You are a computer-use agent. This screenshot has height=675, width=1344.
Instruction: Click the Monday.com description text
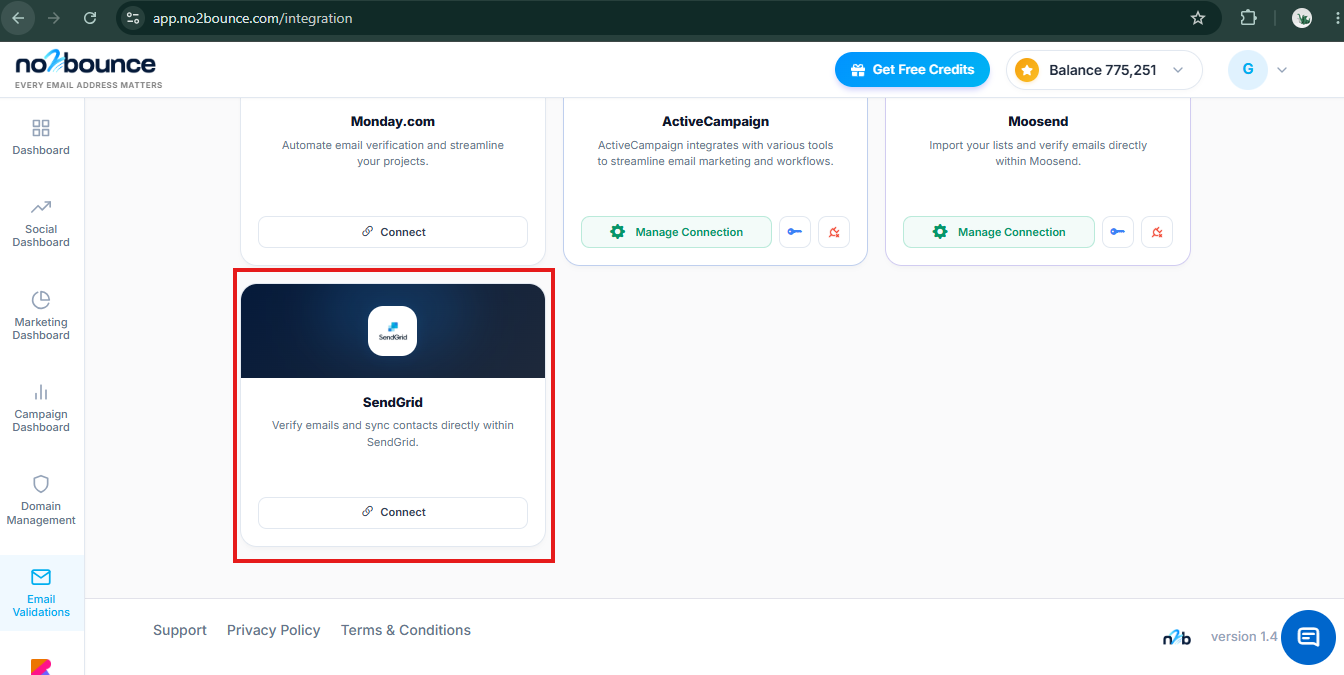tap(393, 153)
